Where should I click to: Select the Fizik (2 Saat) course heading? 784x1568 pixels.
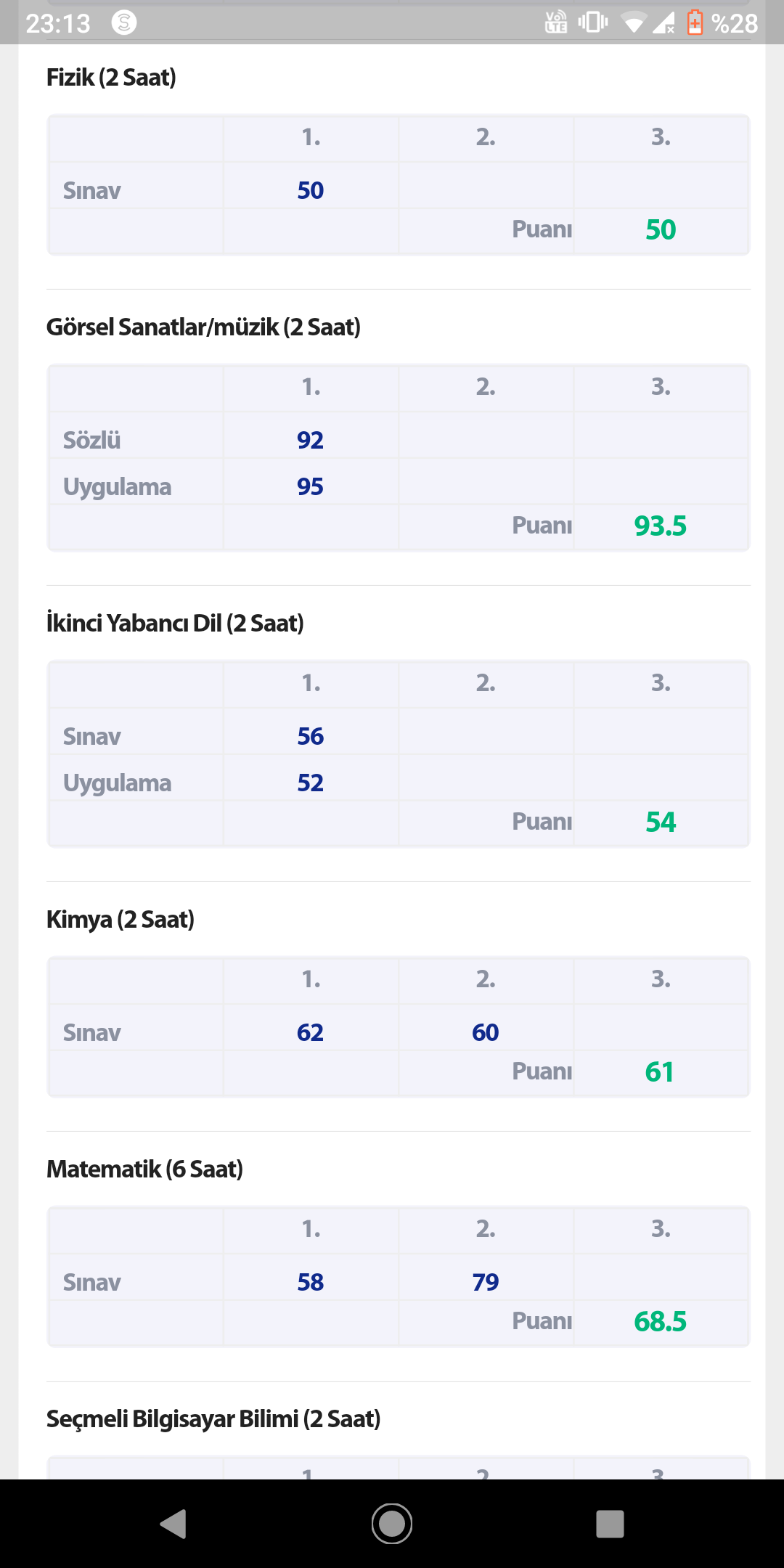click(x=111, y=77)
